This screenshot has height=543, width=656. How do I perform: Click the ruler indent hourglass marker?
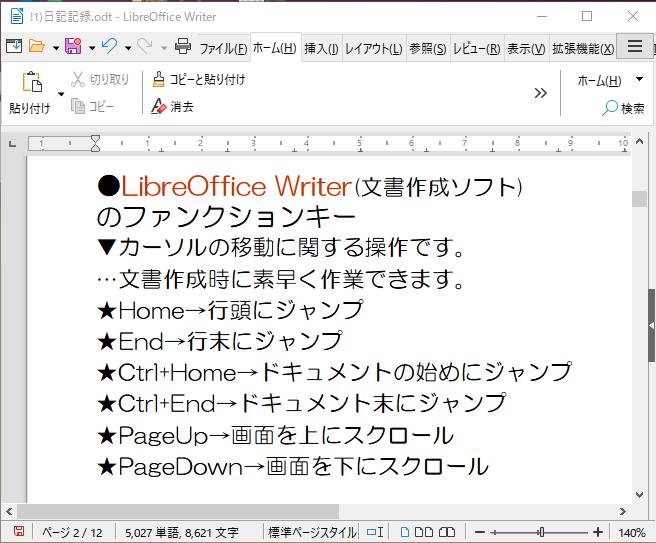95,143
